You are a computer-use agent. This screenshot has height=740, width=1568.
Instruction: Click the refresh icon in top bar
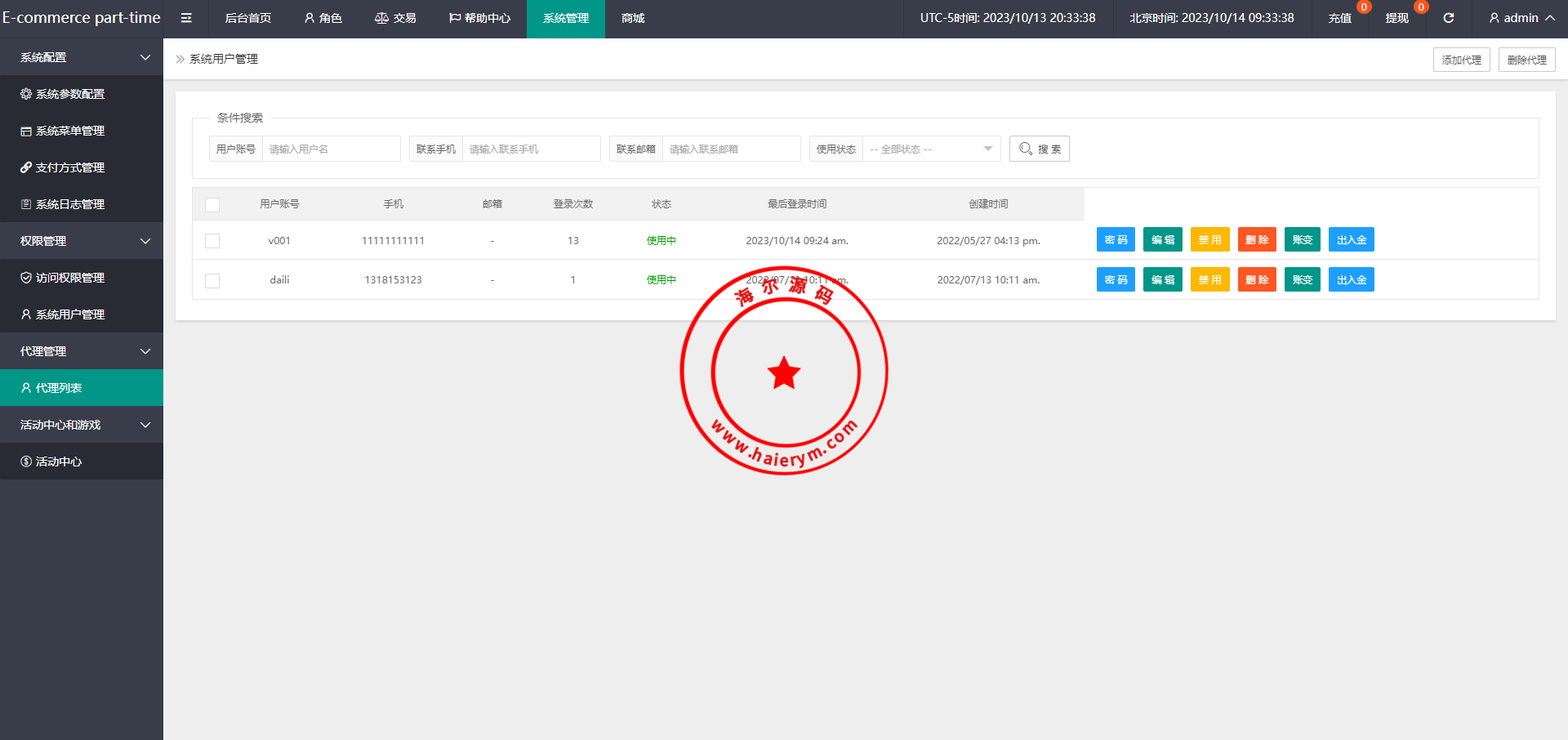[1448, 18]
